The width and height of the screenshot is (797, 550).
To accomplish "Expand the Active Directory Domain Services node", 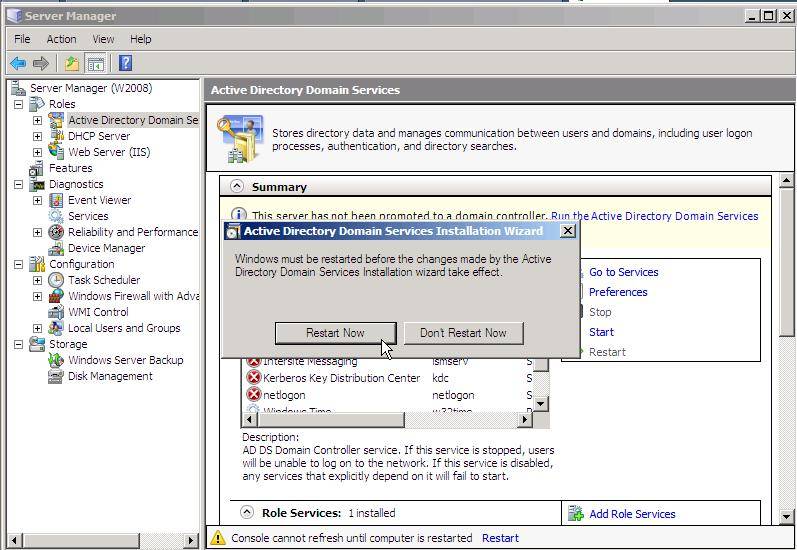I will point(38,120).
